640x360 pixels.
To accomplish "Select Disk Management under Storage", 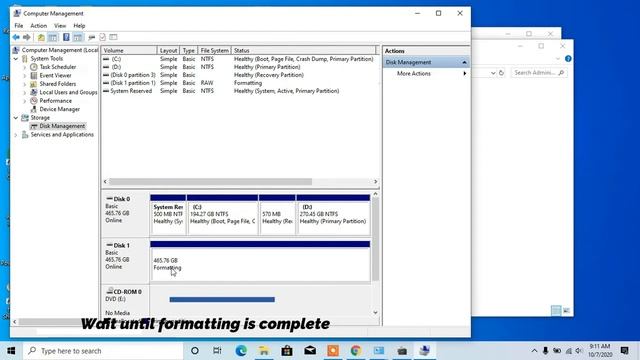I will point(62,126).
